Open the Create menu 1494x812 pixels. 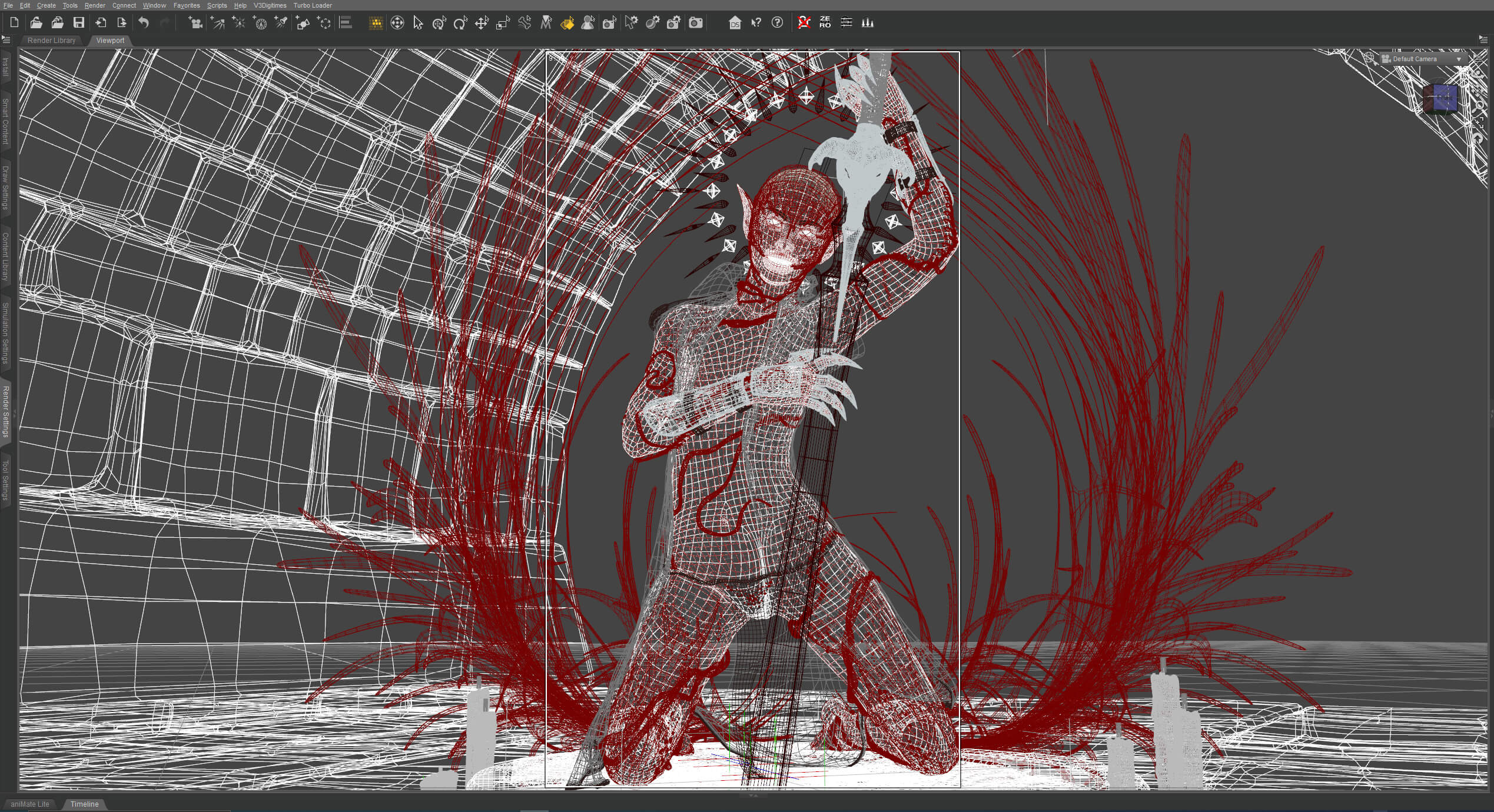(47, 5)
